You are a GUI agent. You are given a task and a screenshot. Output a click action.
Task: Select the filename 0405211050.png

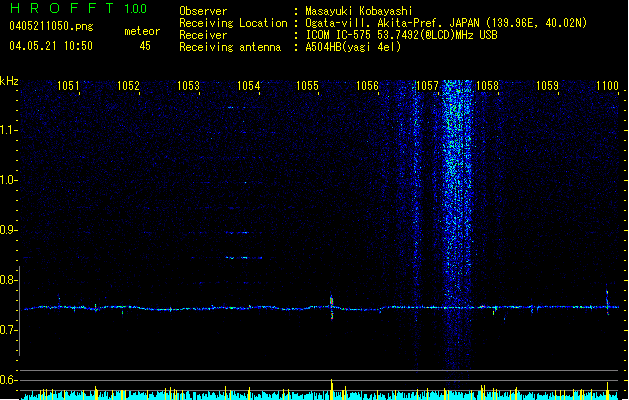(51, 26)
